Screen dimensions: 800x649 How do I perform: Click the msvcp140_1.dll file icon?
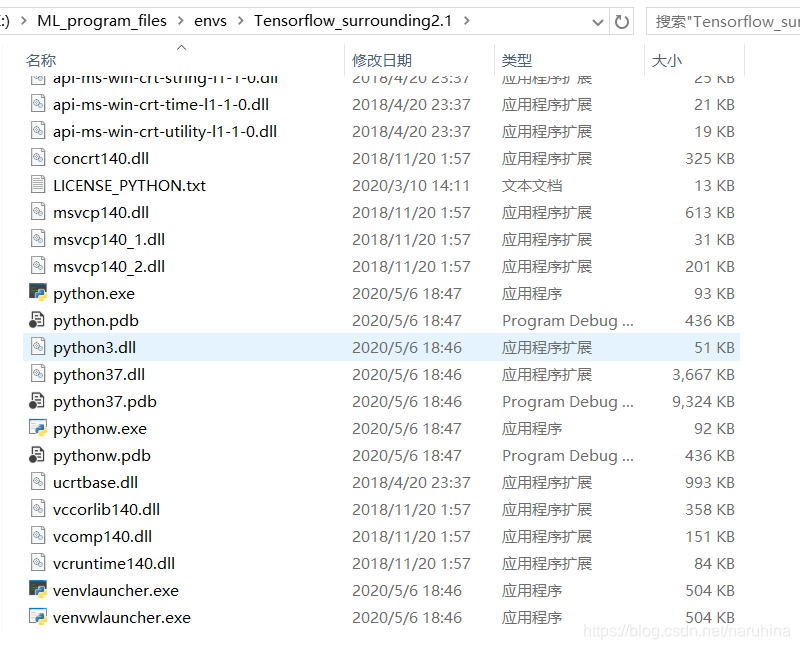click(38, 239)
